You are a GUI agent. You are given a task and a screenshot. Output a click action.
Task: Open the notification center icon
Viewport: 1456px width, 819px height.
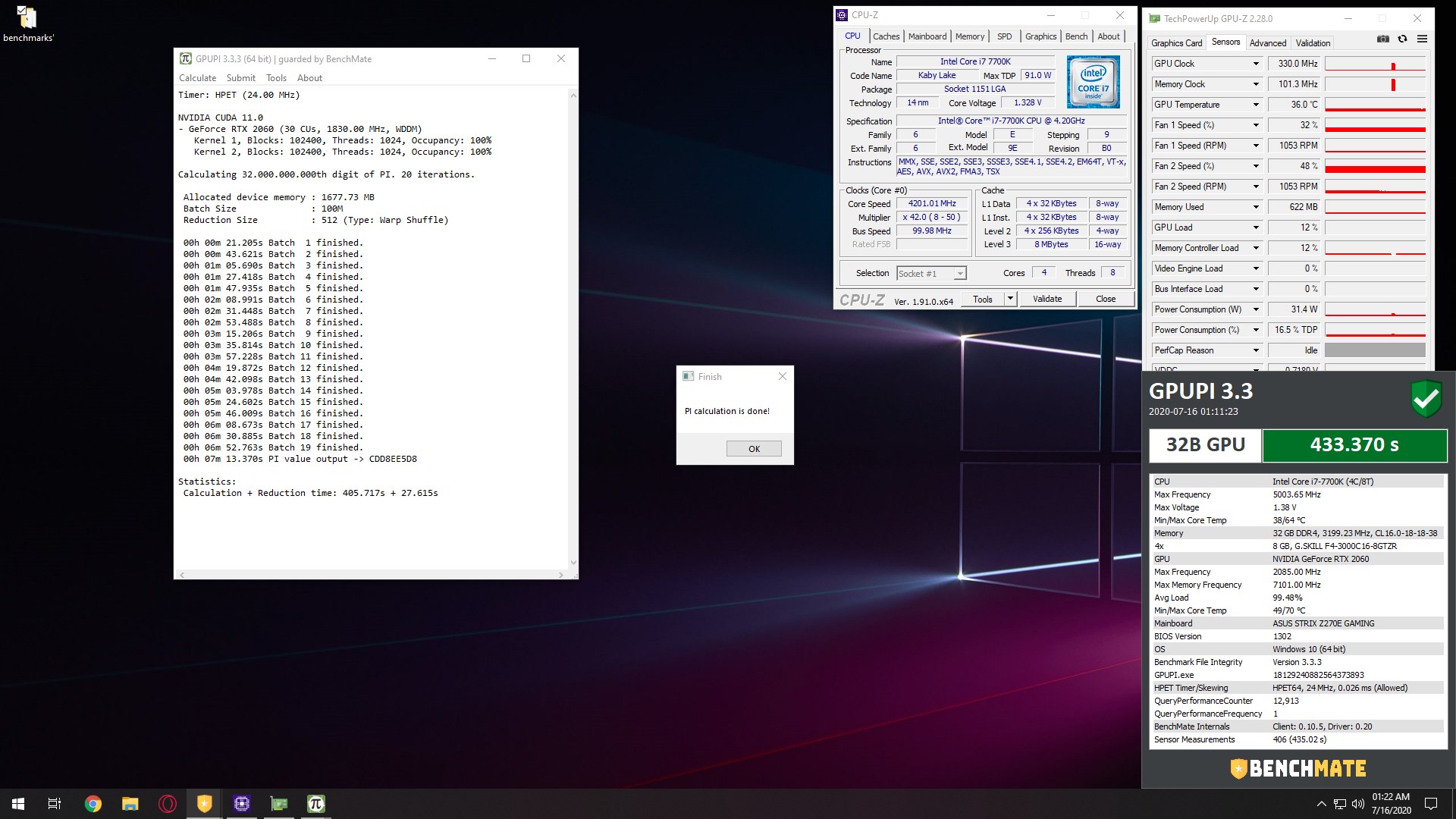click(x=1431, y=804)
